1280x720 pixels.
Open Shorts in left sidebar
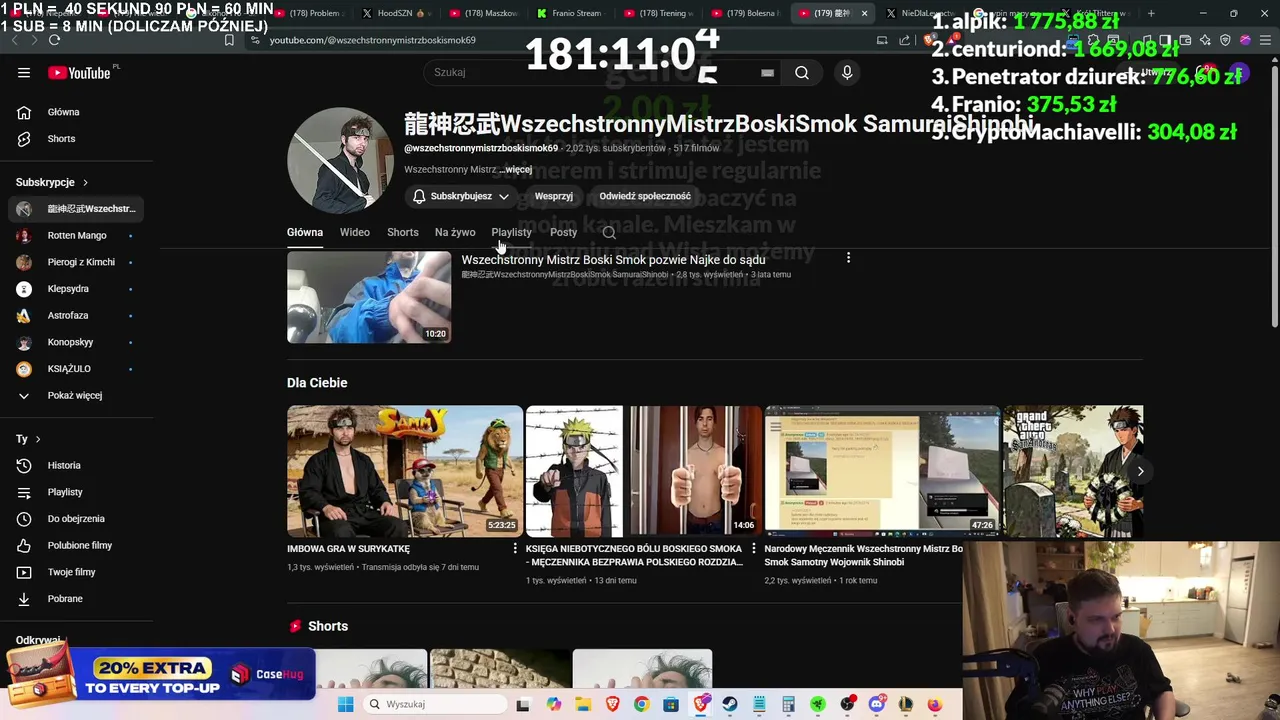click(x=76, y=139)
